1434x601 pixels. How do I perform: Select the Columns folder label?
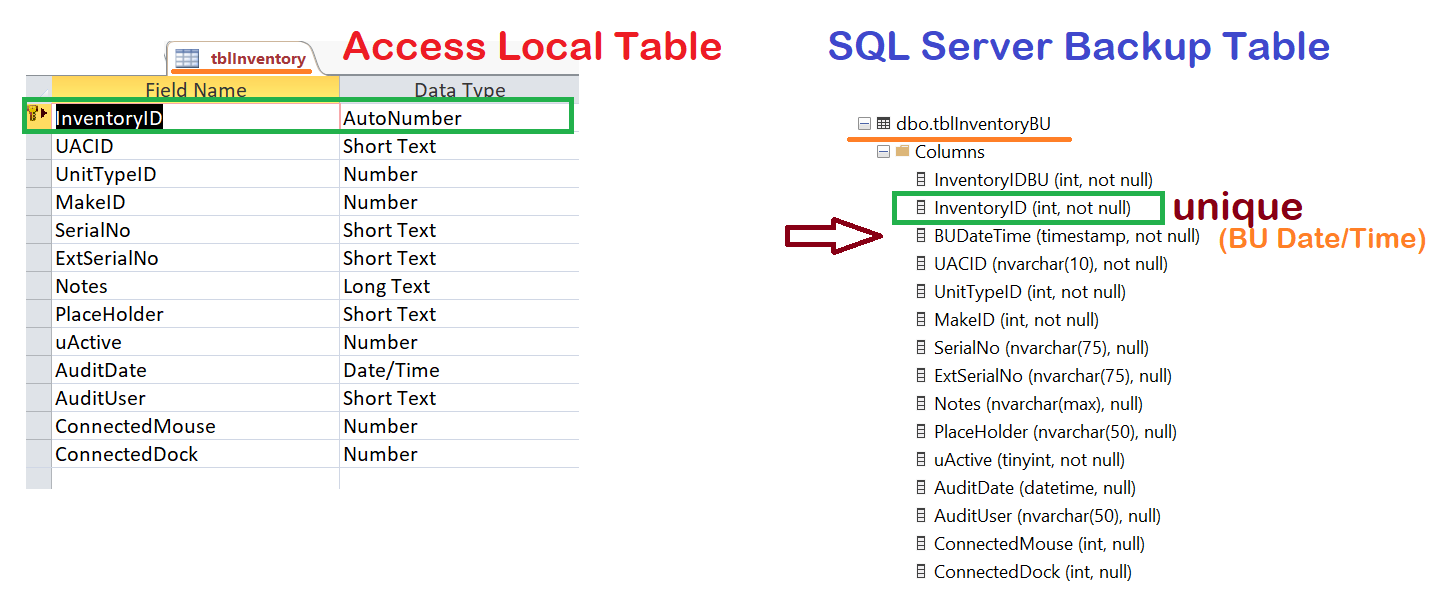point(950,152)
